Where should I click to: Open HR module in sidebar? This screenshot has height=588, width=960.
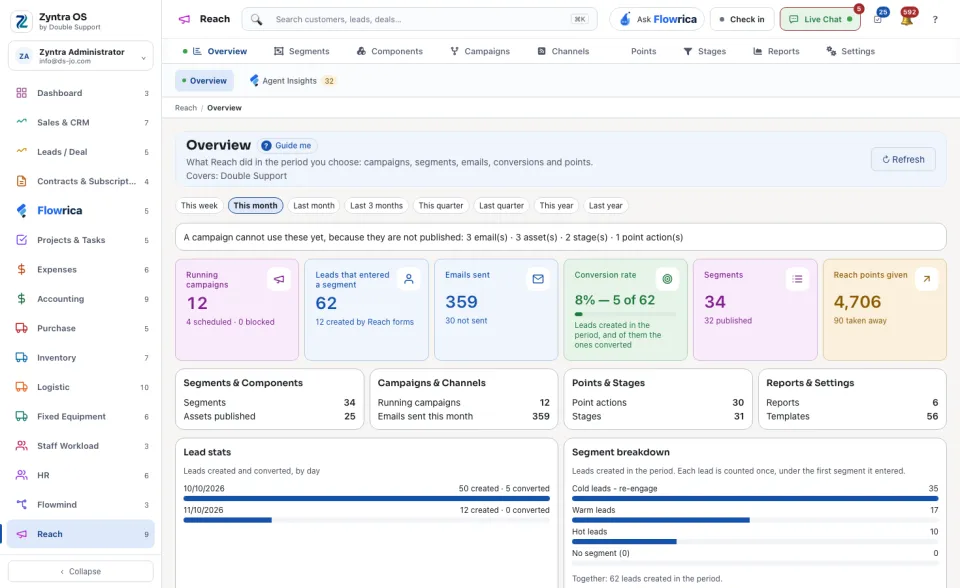[81, 475]
